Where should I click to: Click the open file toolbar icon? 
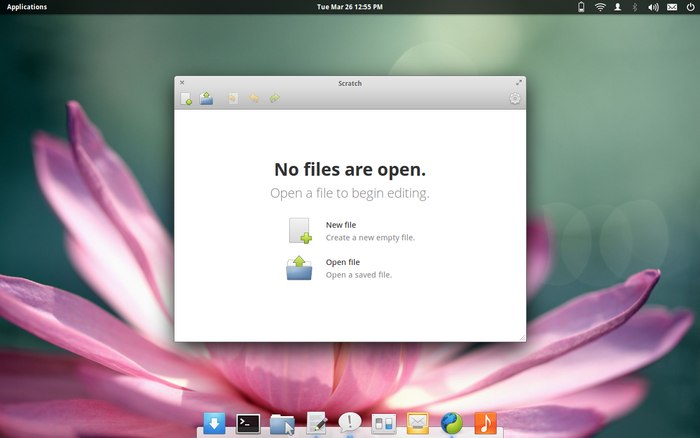(x=206, y=98)
